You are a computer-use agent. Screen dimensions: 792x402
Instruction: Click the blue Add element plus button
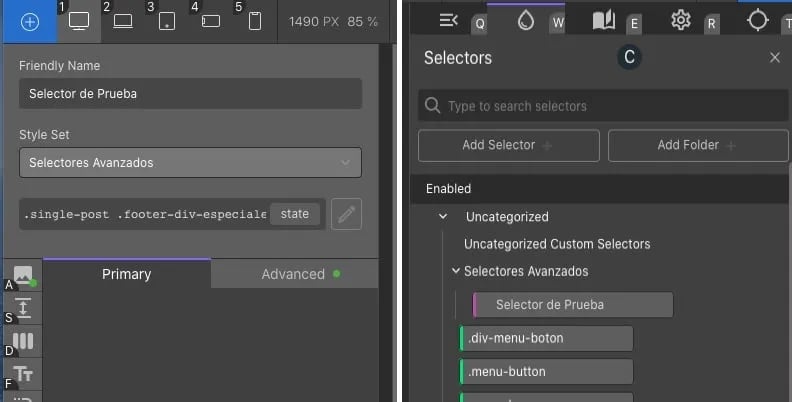coord(29,21)
